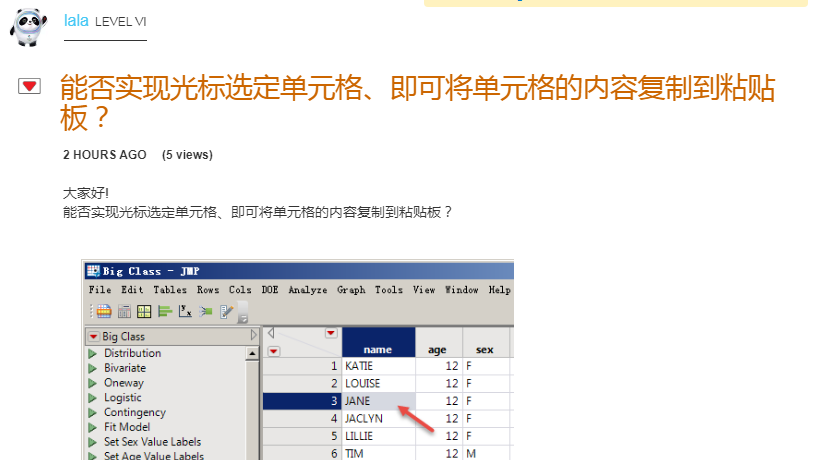Open the File menu in JMP

[100, 290]
